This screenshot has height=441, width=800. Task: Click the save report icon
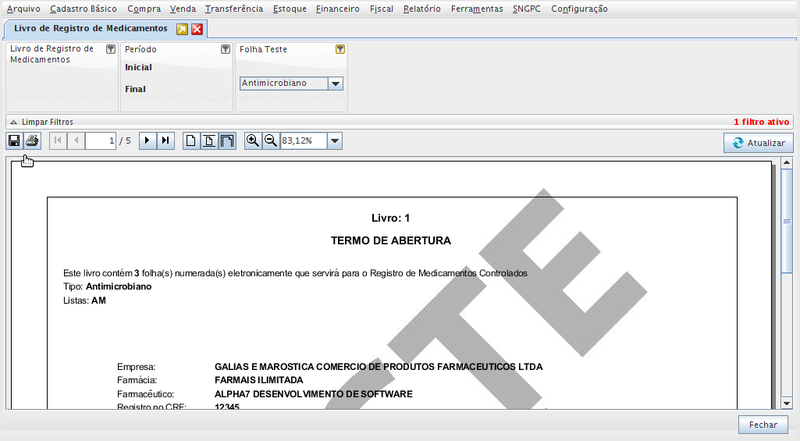click(x=15, y=141)
